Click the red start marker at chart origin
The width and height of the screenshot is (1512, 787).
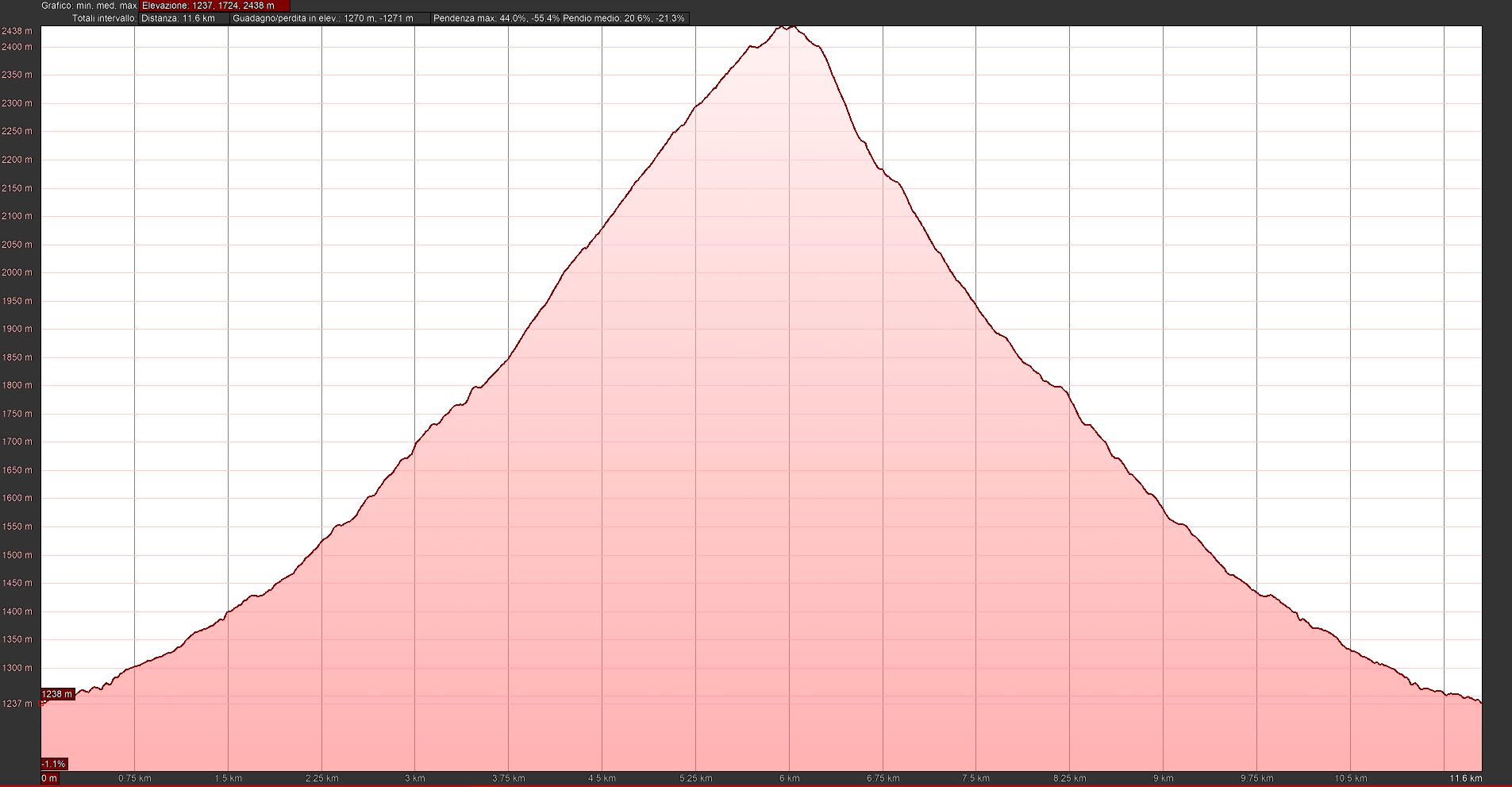pyautogui.click(x=43, y=703)
